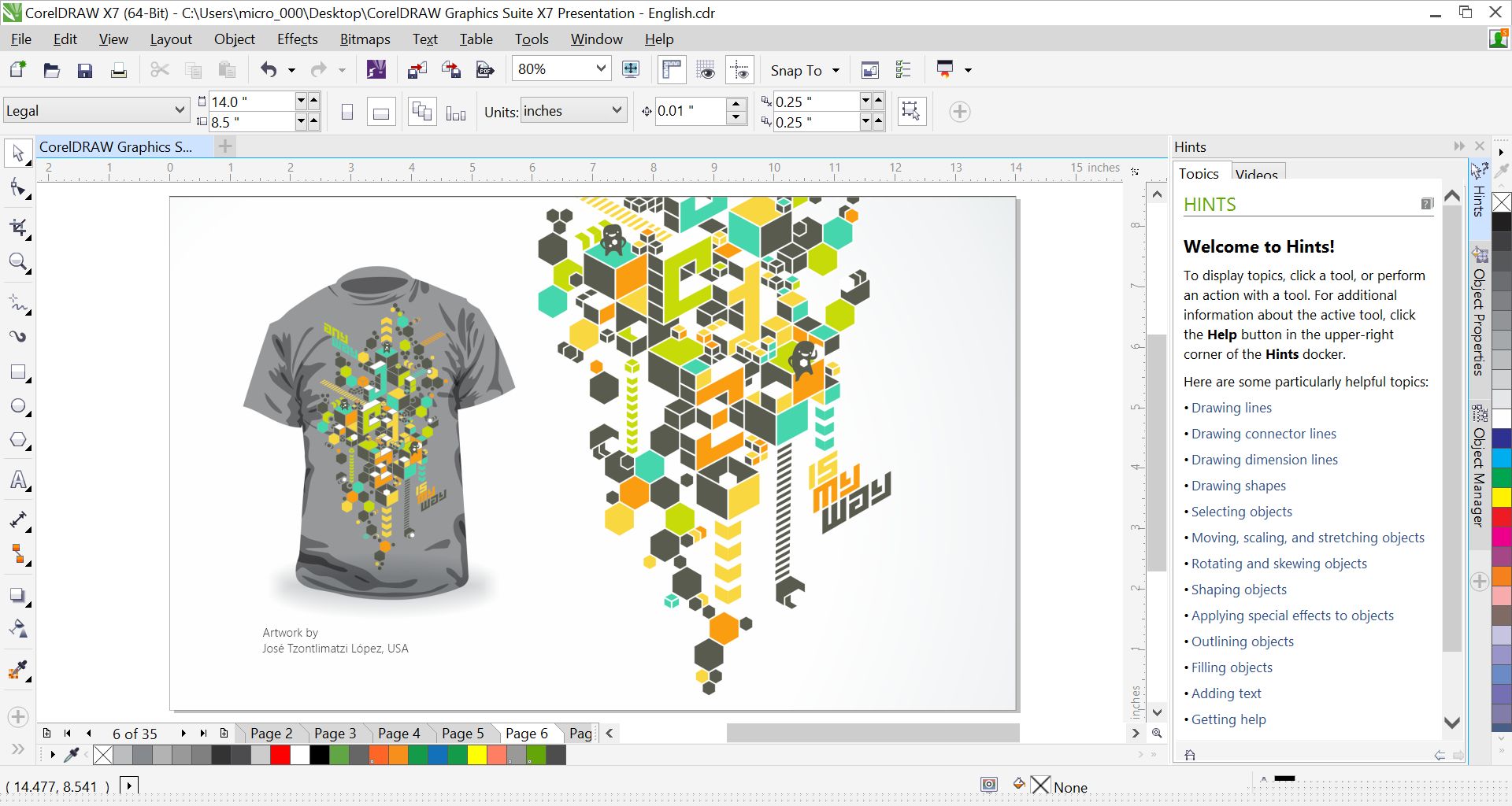Open the Filling objects hint link
This screenshot has width=1512, height=806.
pos(1231,667)
